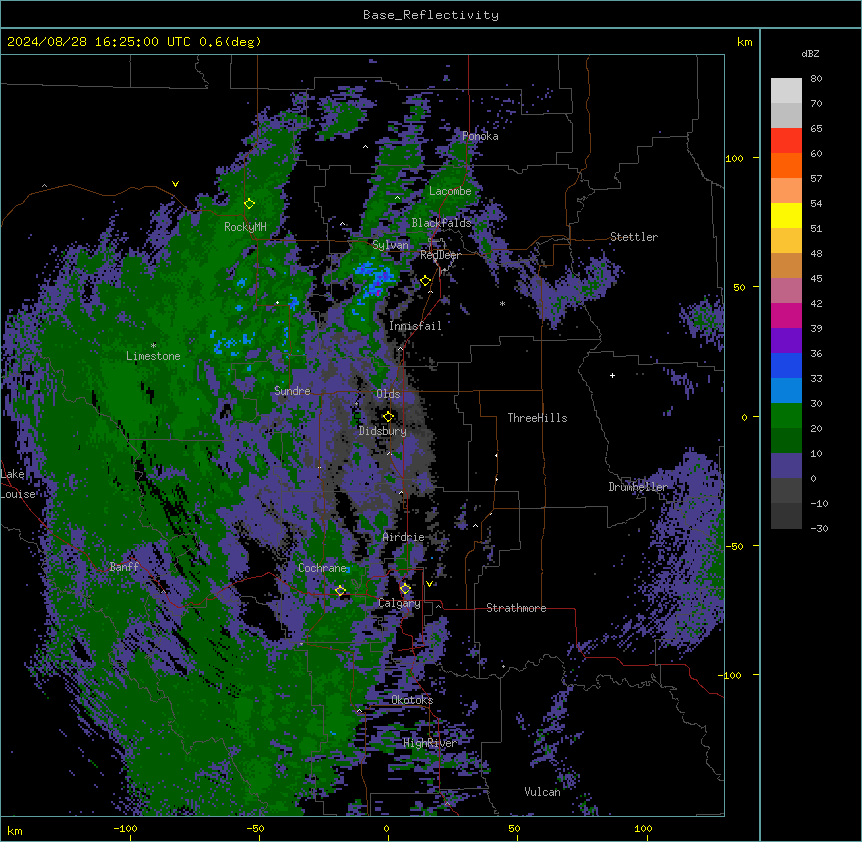Viewport: 862px width, 842px height.
Task: Click the Banff label
Action: pyautogui.click(x=124, y=567)
